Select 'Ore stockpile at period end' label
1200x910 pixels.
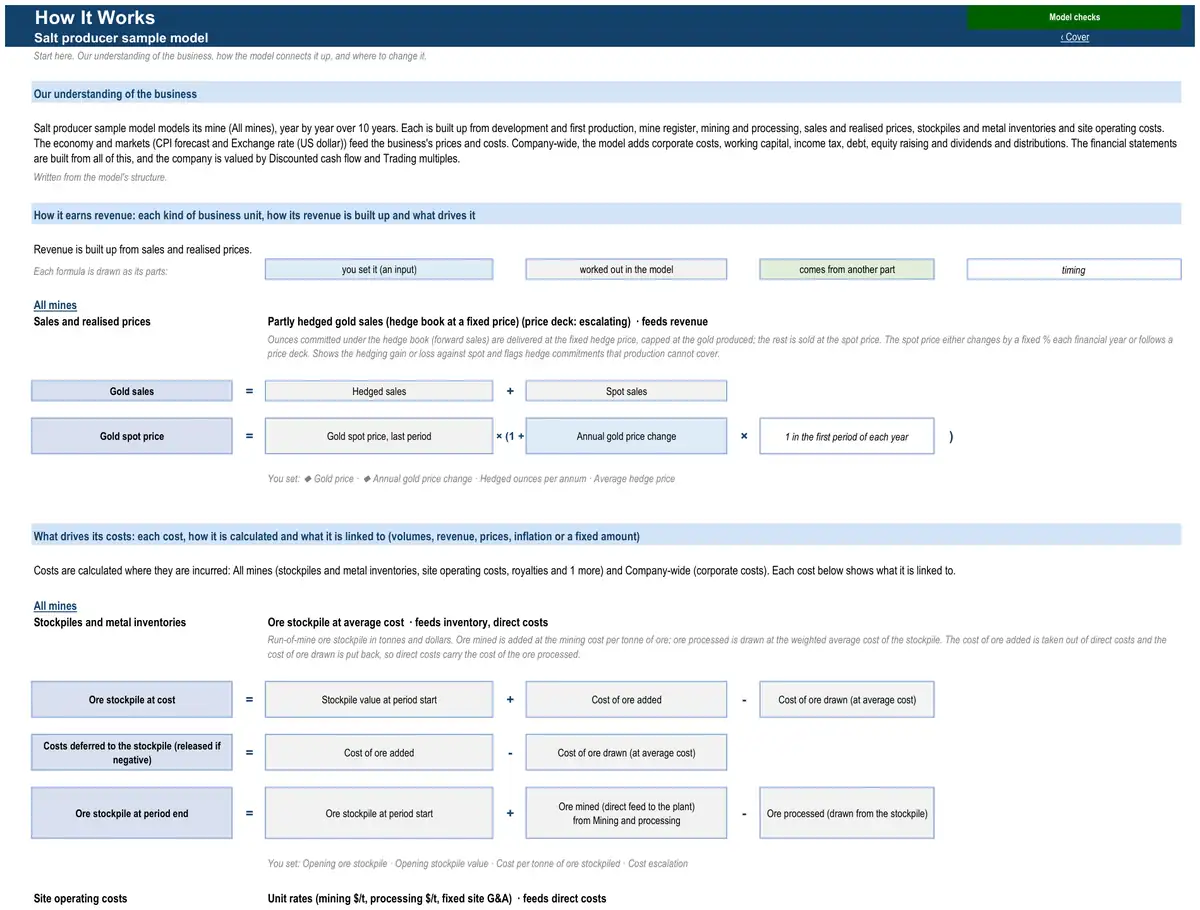132,813
